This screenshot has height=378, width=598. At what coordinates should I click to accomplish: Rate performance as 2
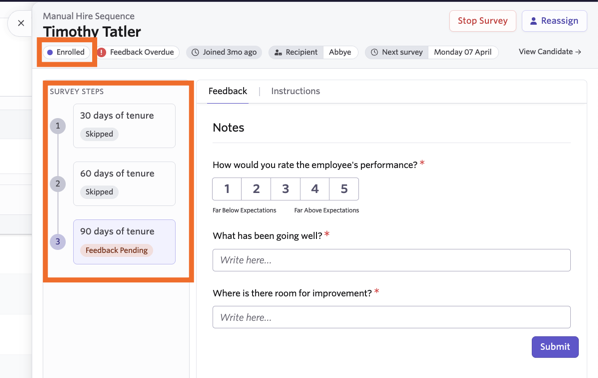256,189
